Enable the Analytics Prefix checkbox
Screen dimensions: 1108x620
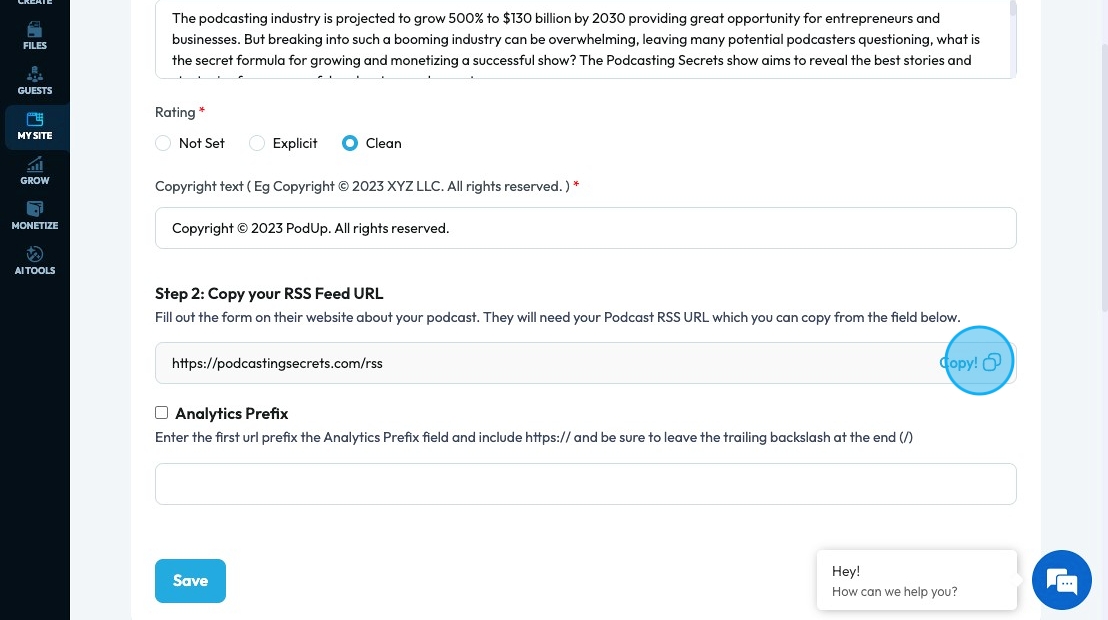(162, 413)
